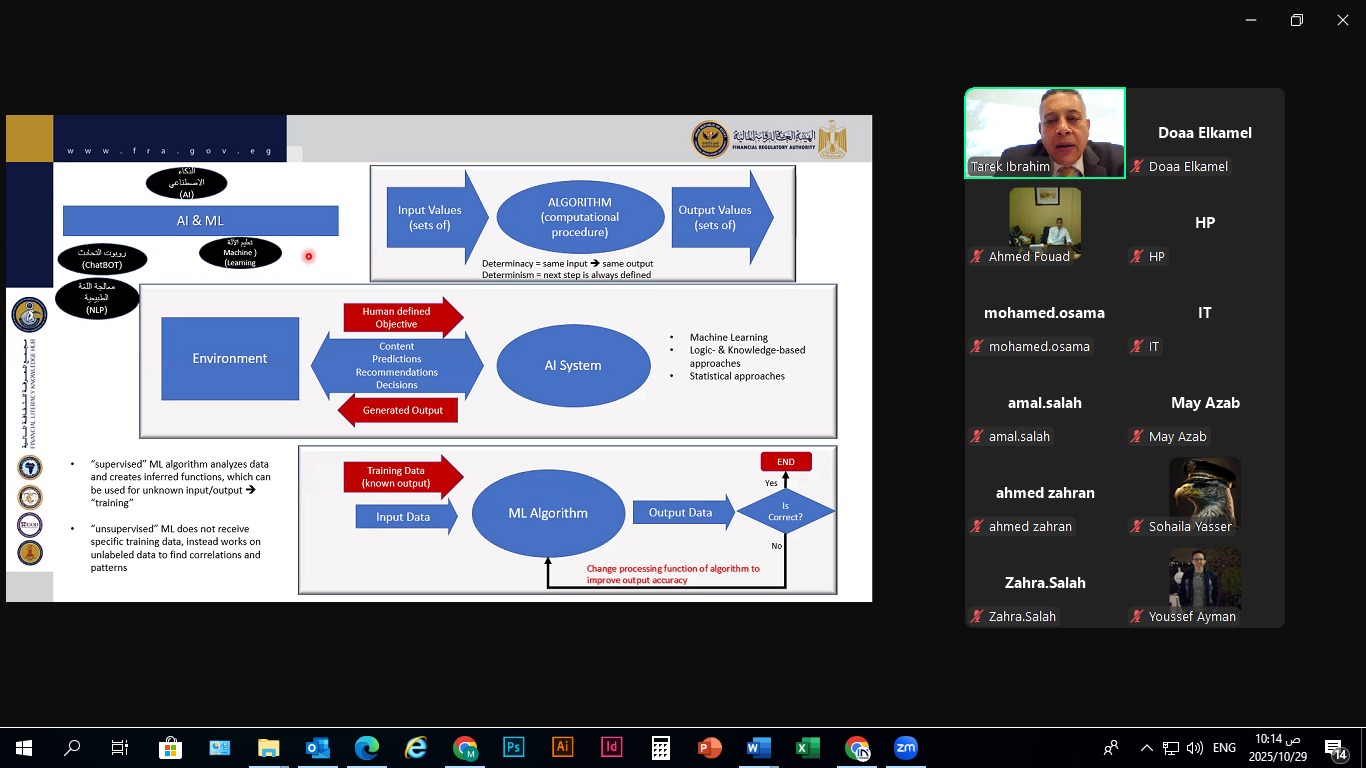The image size is (1366, 768).
Task: Open Excel from the taskbar
Action: [x=807, y=748]
